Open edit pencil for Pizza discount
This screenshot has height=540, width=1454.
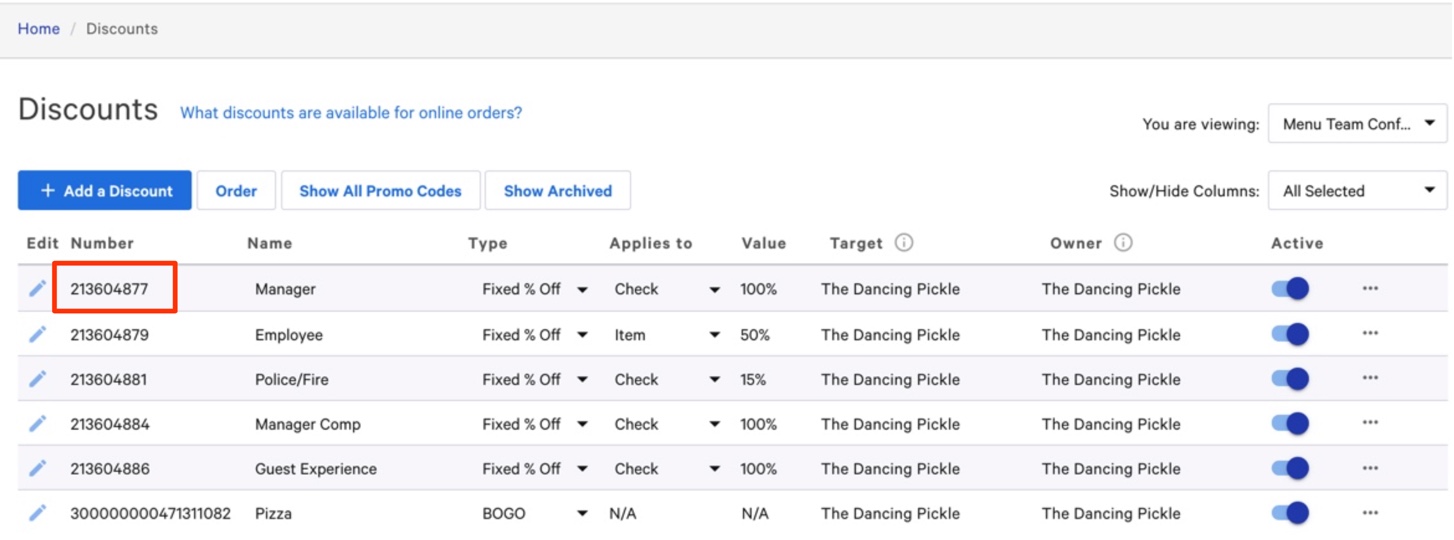[38, 513]
